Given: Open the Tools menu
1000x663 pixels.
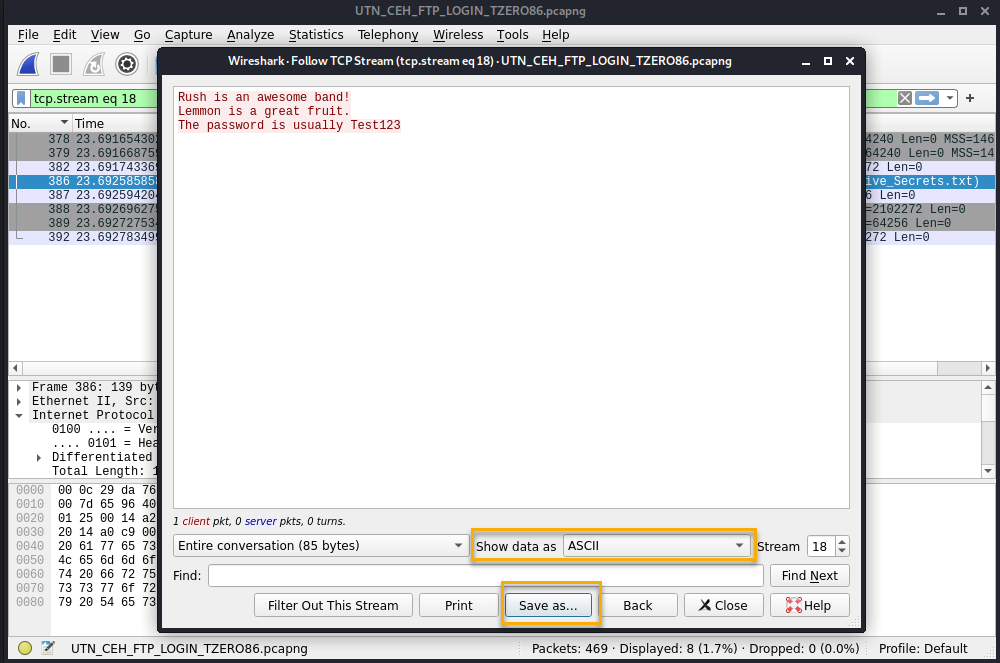Looking at the screenshot, I should point(512,34).
